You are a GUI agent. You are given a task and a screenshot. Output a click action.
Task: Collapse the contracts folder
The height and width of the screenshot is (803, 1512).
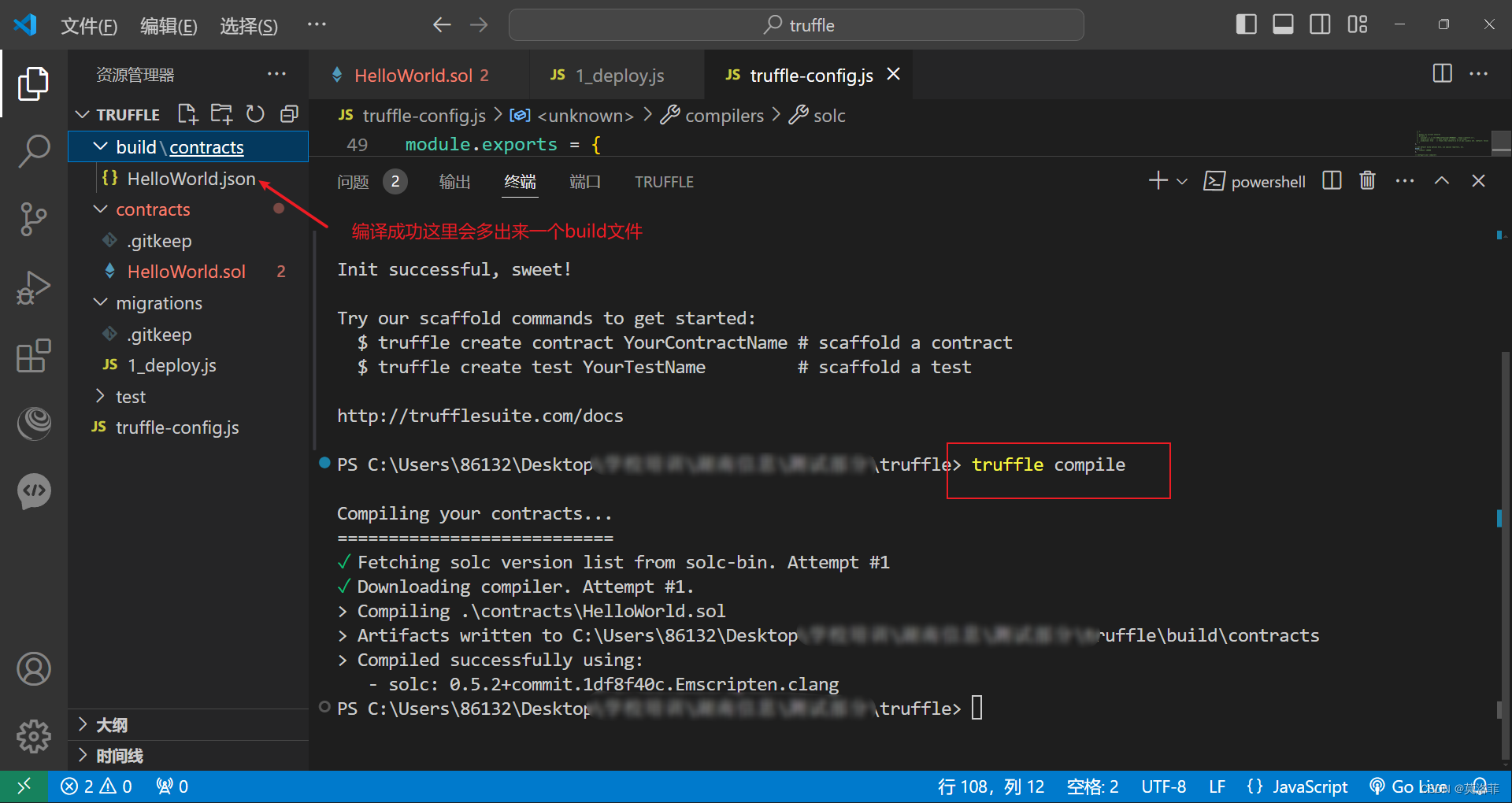click(x=100, y=209)
